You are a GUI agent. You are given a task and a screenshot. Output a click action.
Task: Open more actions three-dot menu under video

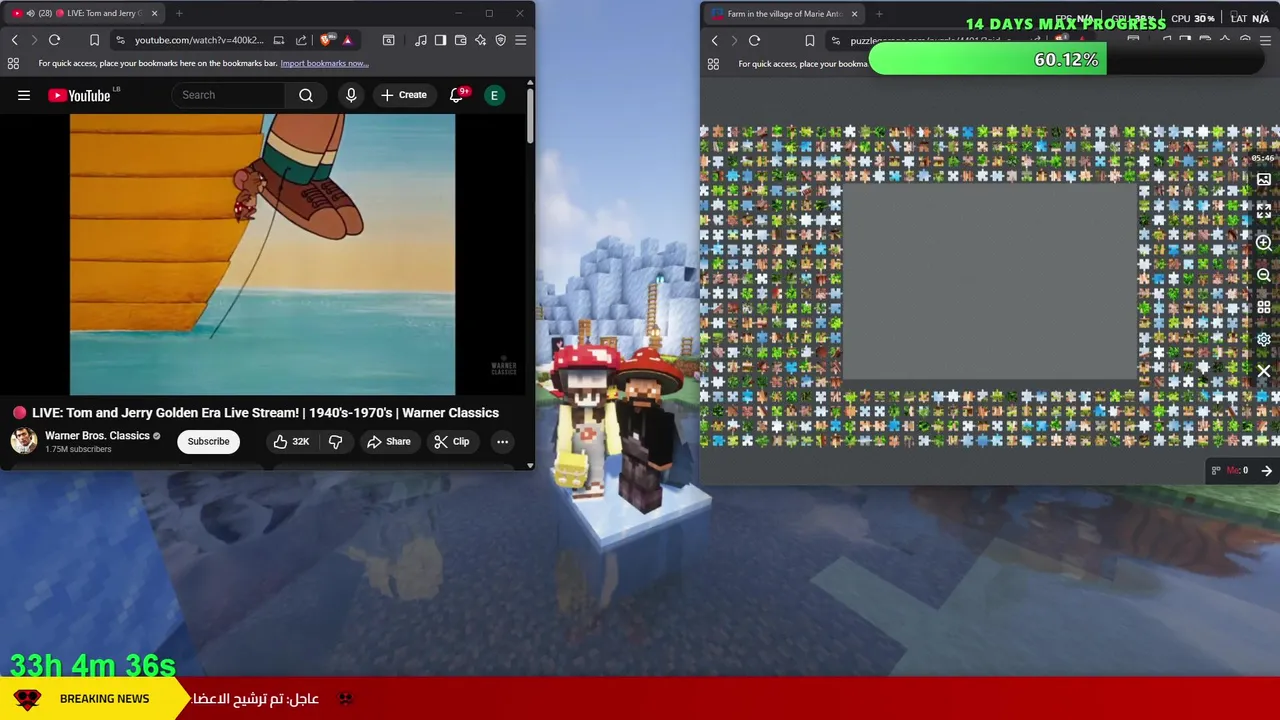[502, 441]
